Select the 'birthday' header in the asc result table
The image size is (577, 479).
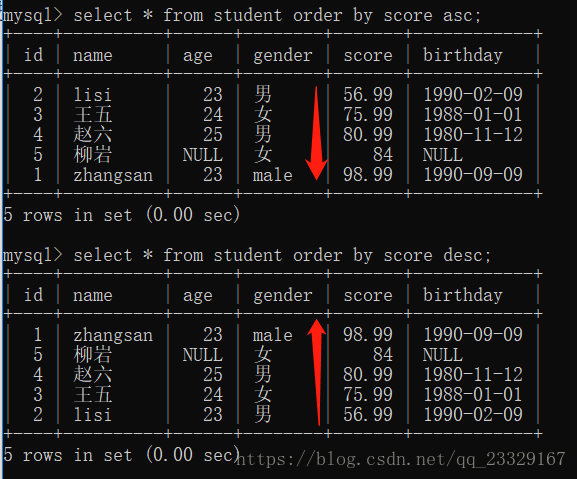point(463,56)
